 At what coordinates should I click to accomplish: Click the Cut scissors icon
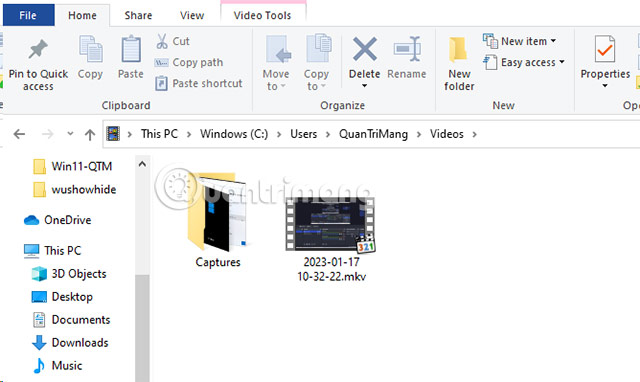(162, 41)
